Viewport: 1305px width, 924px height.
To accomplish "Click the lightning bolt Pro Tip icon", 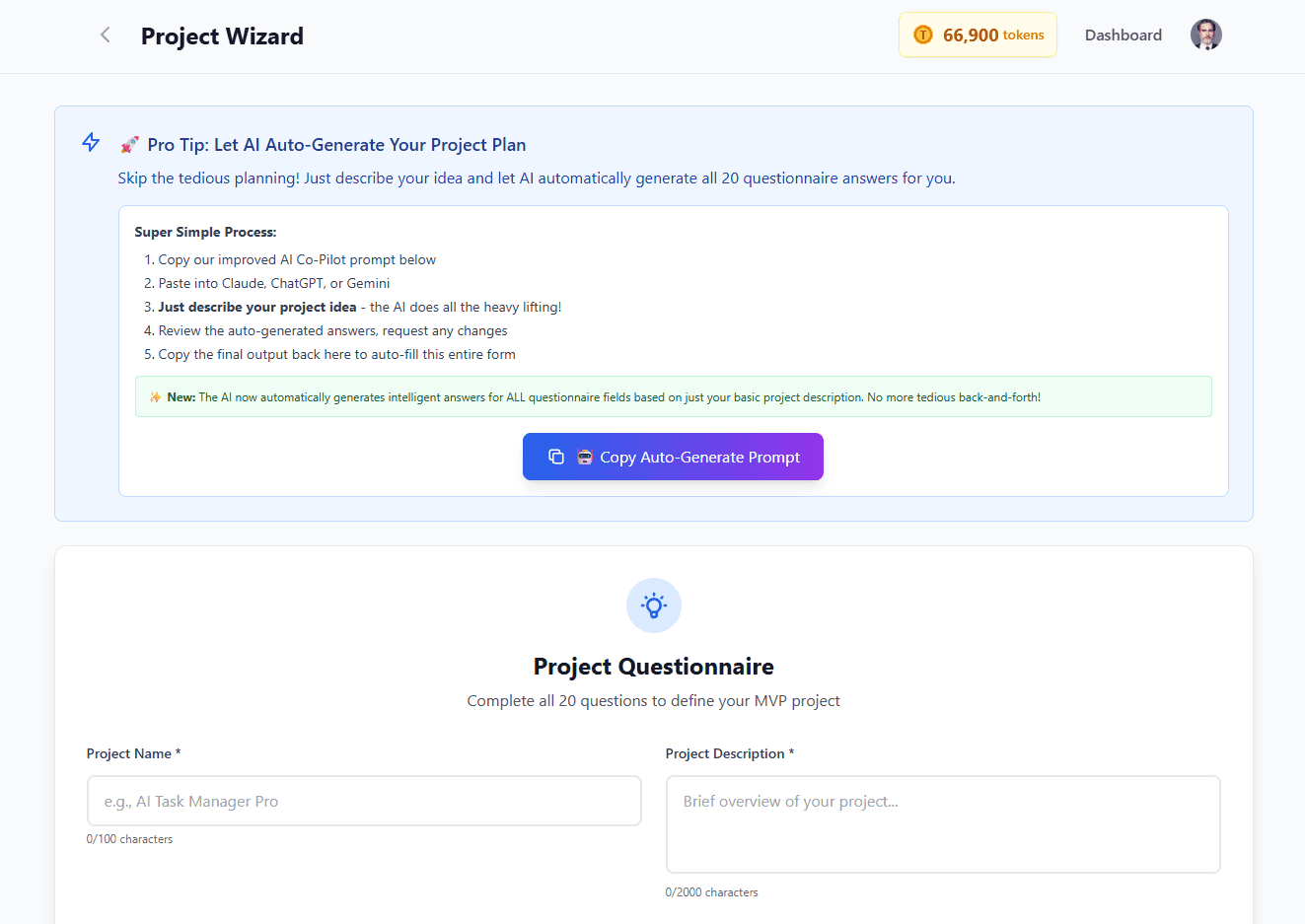I will (91, 143).
